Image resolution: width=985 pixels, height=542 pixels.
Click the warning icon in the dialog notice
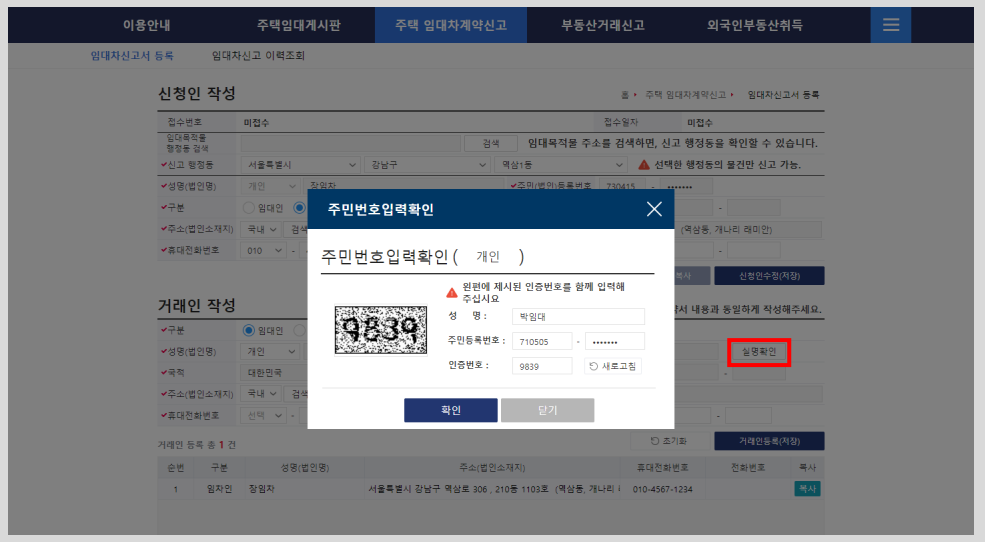coord(452,293)
